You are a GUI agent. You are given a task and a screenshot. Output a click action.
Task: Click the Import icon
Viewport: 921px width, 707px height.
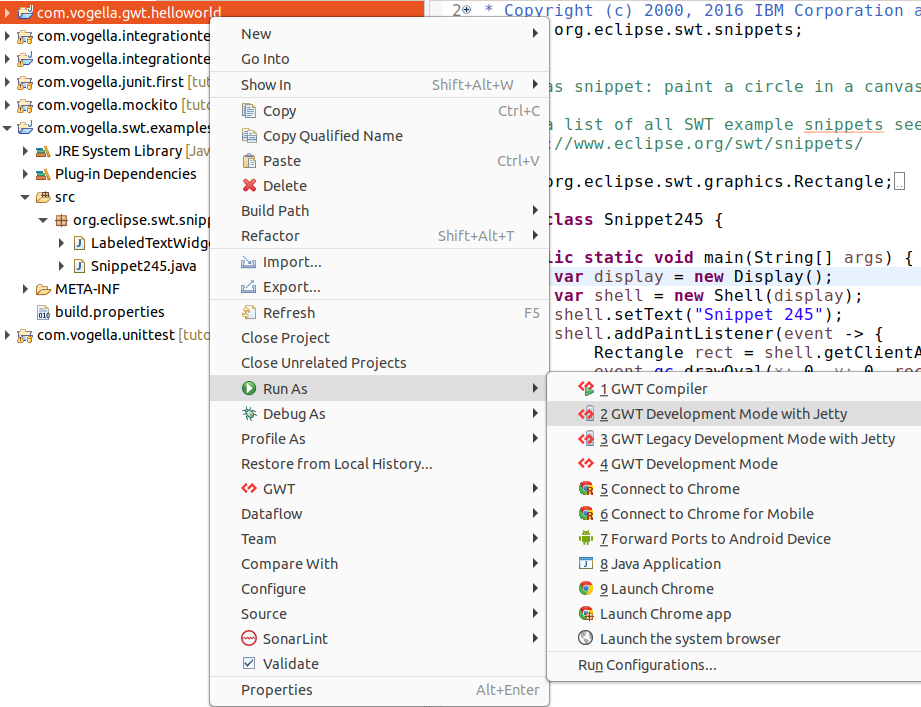tap(249, 262)
